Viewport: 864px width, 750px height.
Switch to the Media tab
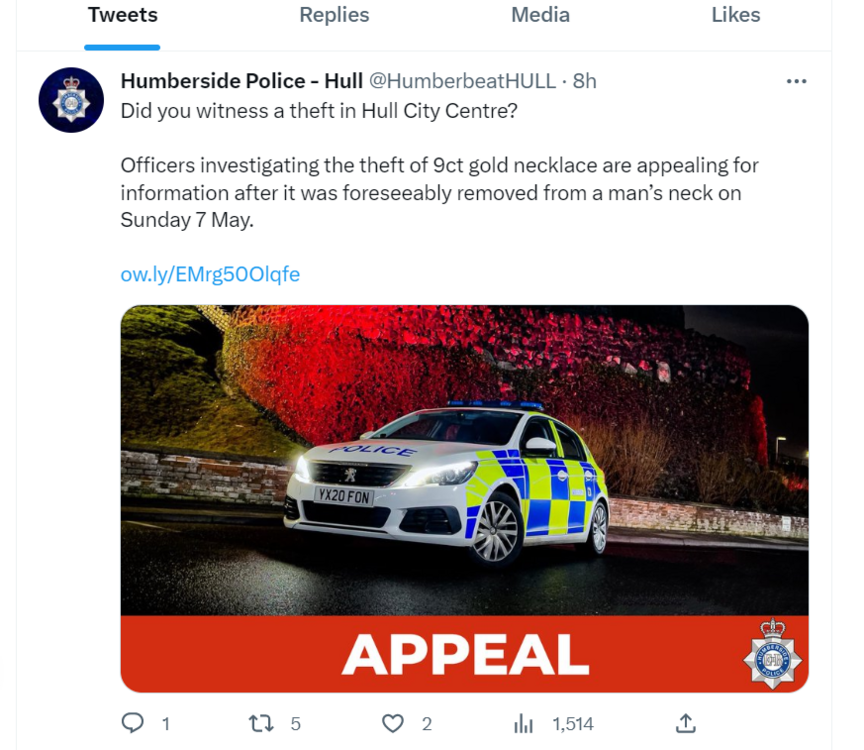click(540, 15)
